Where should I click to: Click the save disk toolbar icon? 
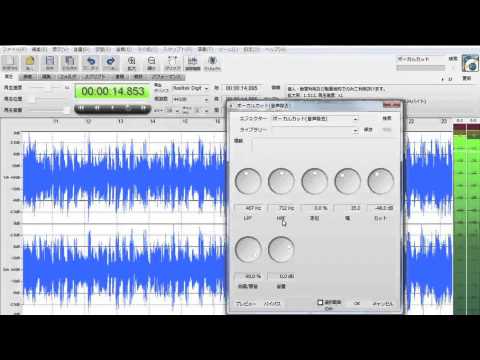click(50, 63)
